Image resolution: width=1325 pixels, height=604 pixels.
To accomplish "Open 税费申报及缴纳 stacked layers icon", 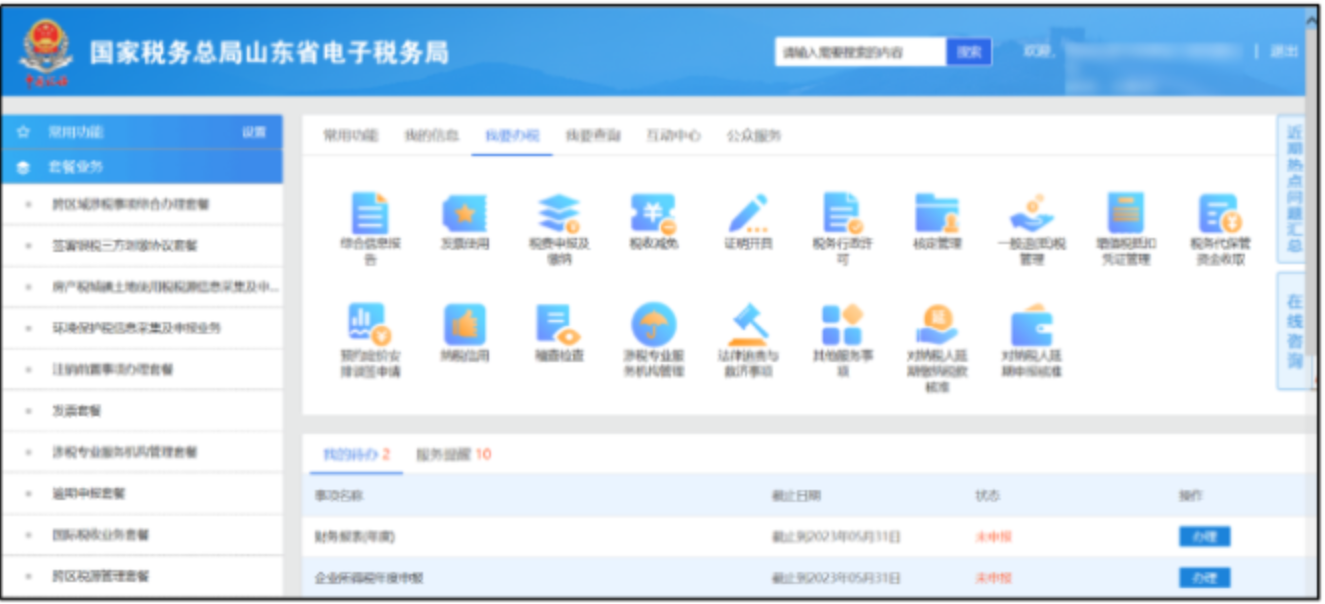I will 559,214.
